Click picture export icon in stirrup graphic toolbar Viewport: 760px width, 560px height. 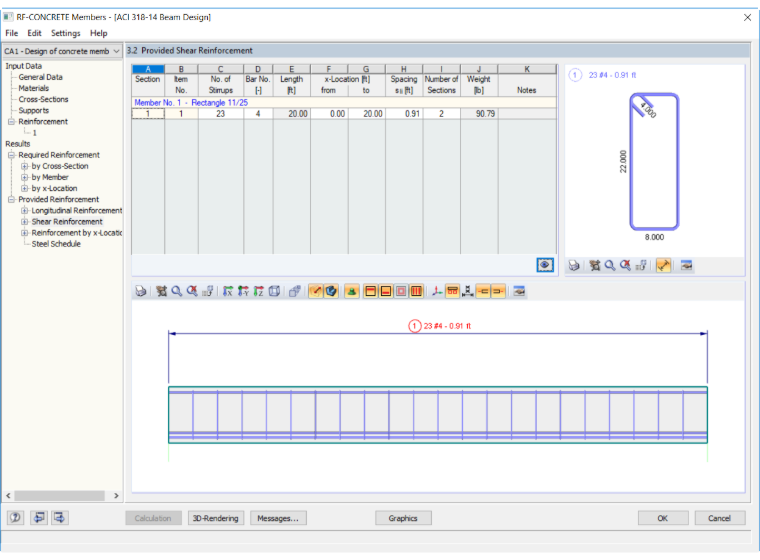[686, 266]
